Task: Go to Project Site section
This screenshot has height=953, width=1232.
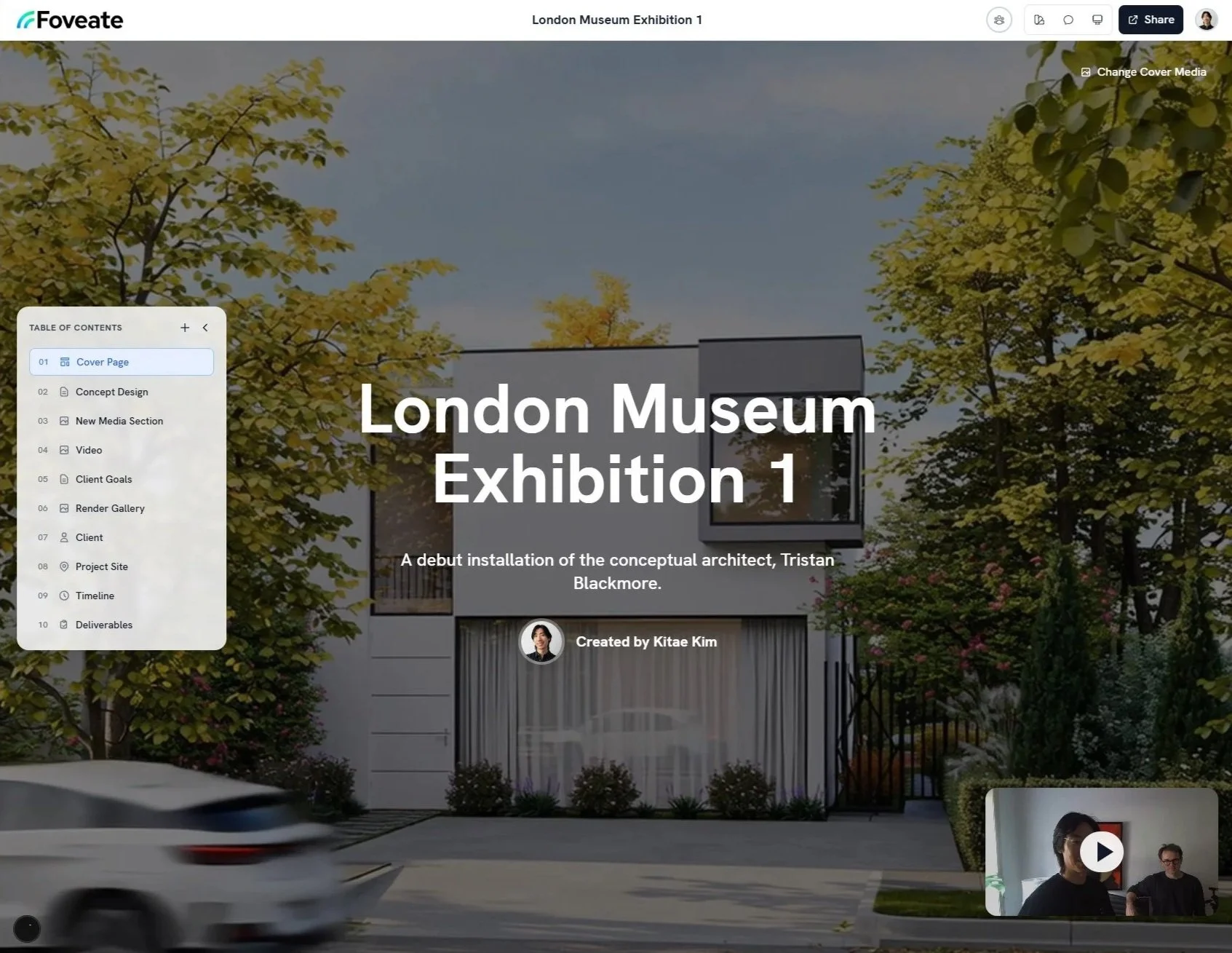Action: (x=122, y=566)
